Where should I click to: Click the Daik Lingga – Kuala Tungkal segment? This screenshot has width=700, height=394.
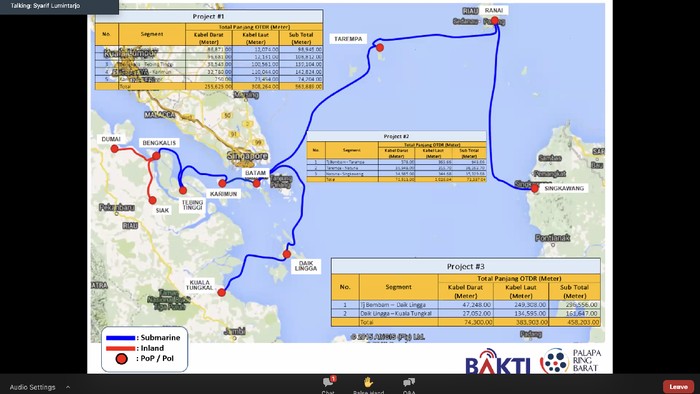click(x=396, y=313)
